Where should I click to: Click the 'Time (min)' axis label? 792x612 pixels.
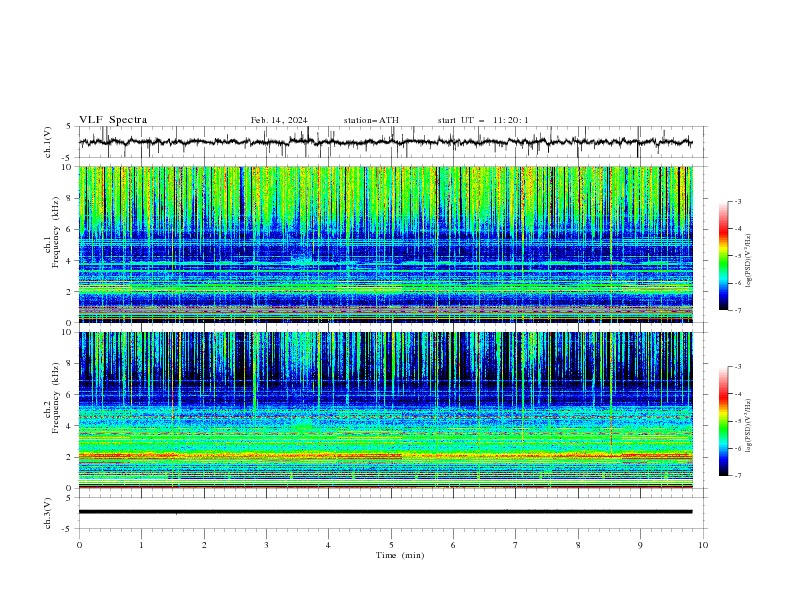click(400, 555)
